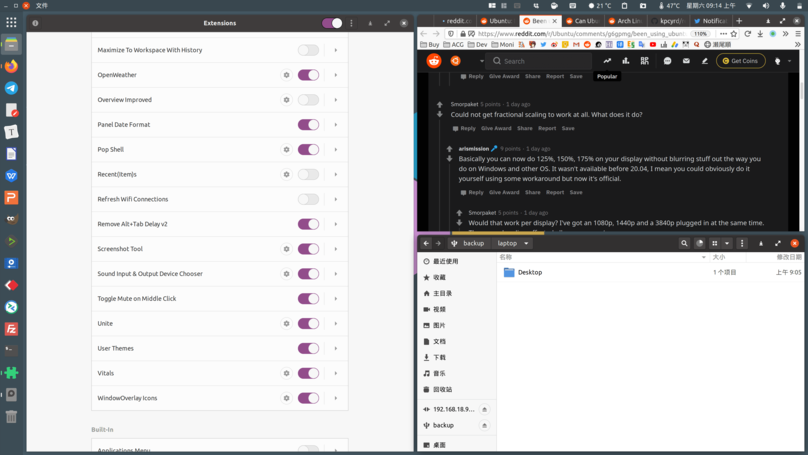The image size is (808, 455).
Task: Disable the Panel Date Format extension
Action: 308,125
